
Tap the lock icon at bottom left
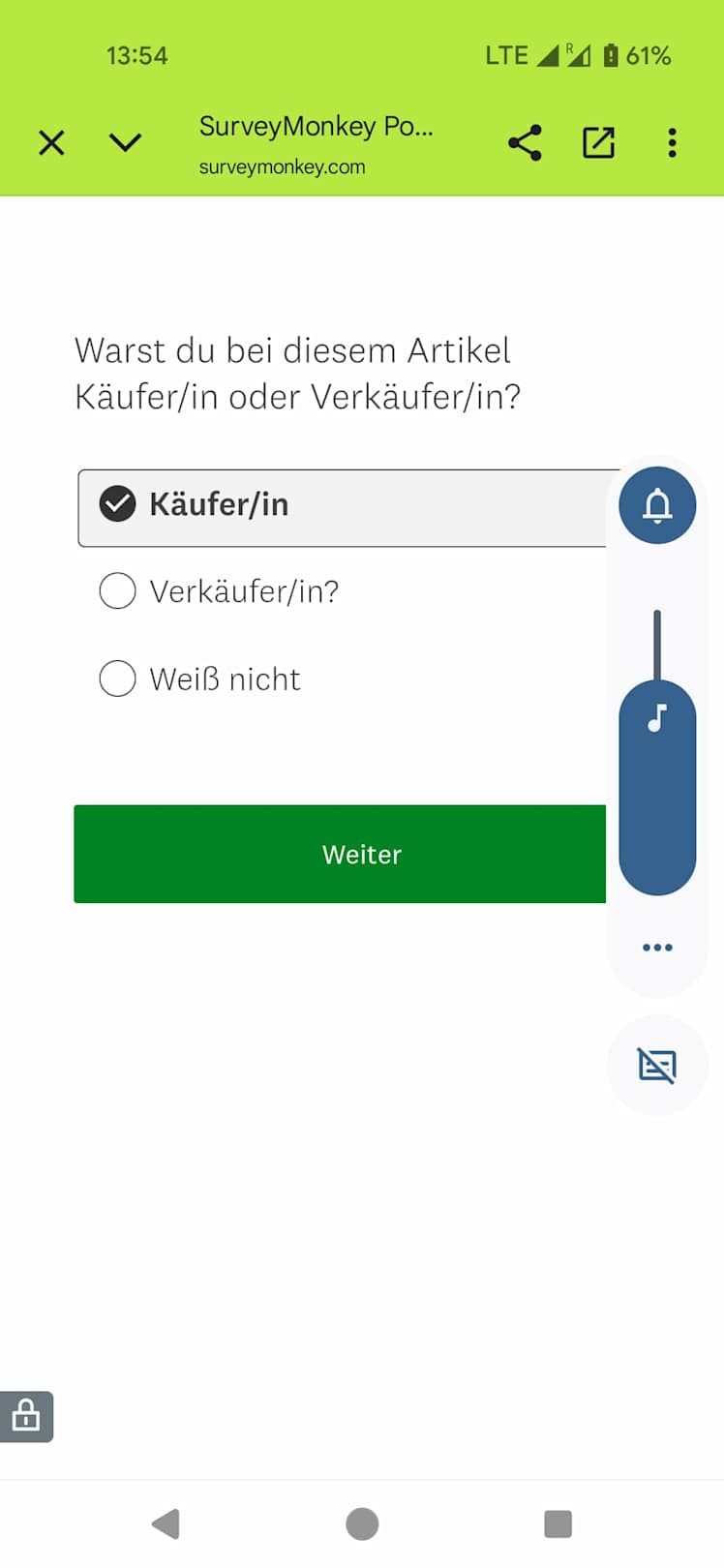tap(26, 1416)
